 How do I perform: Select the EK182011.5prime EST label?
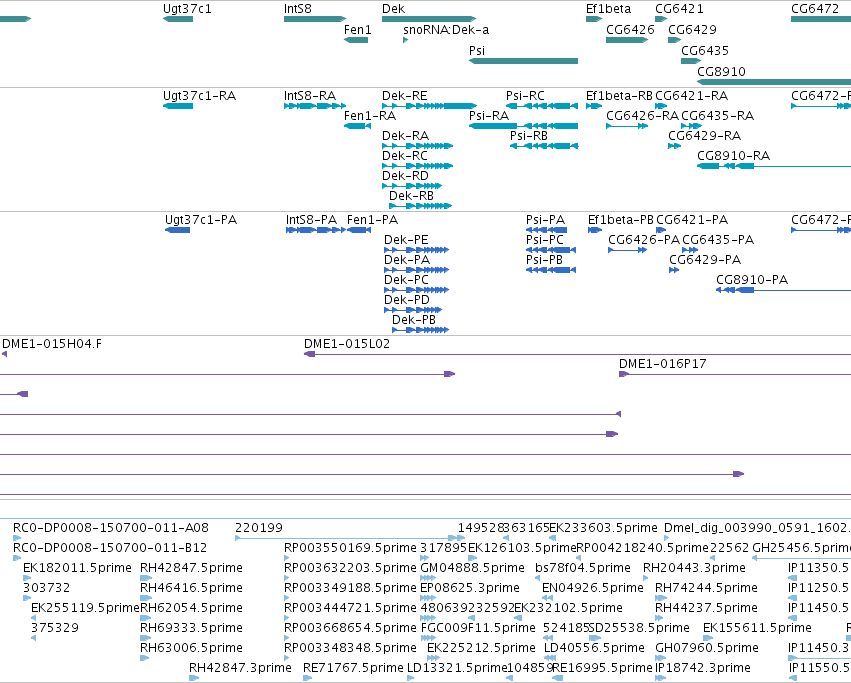(77, 567)
